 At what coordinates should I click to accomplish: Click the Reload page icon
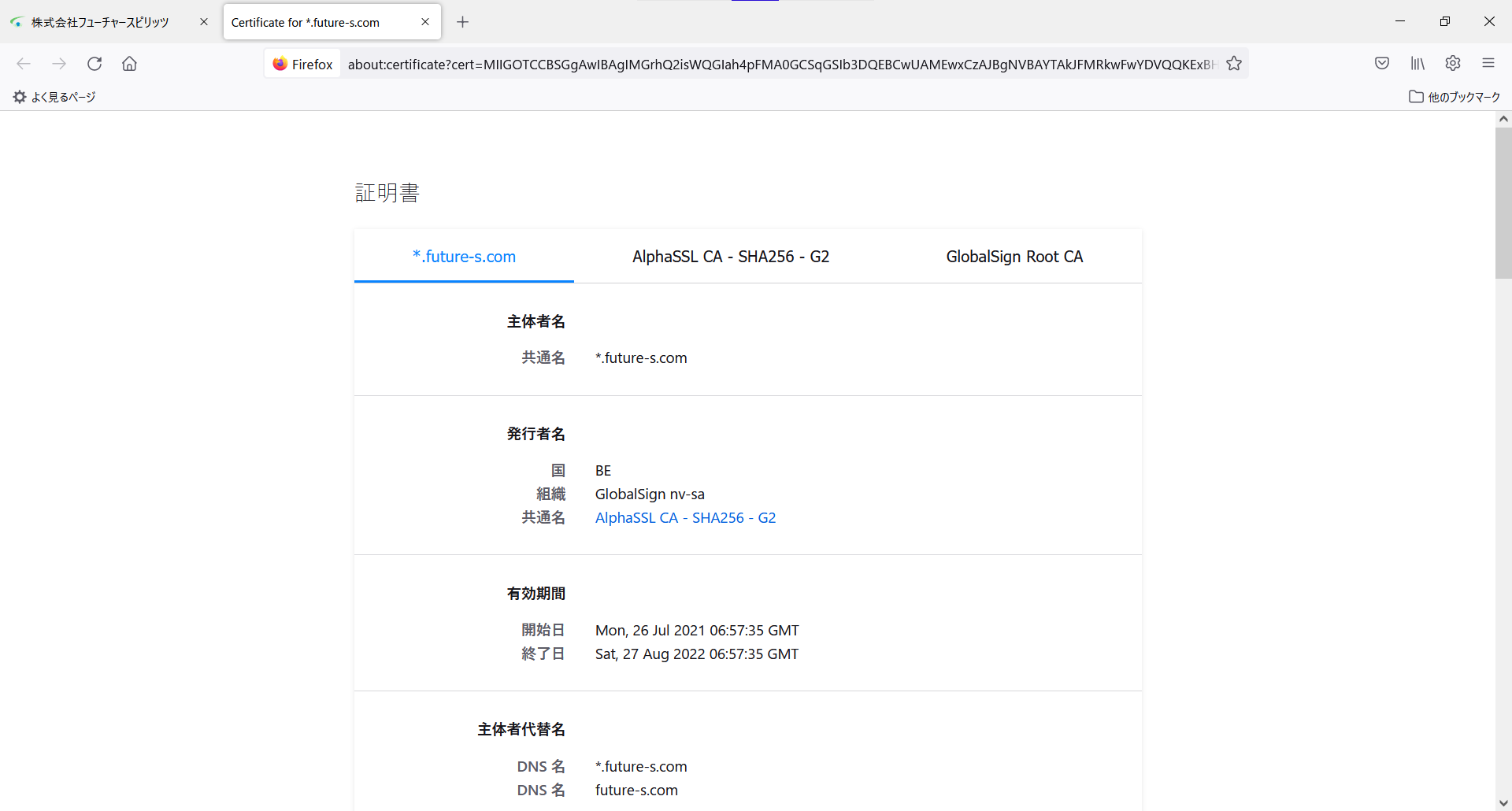pos(94,64)
